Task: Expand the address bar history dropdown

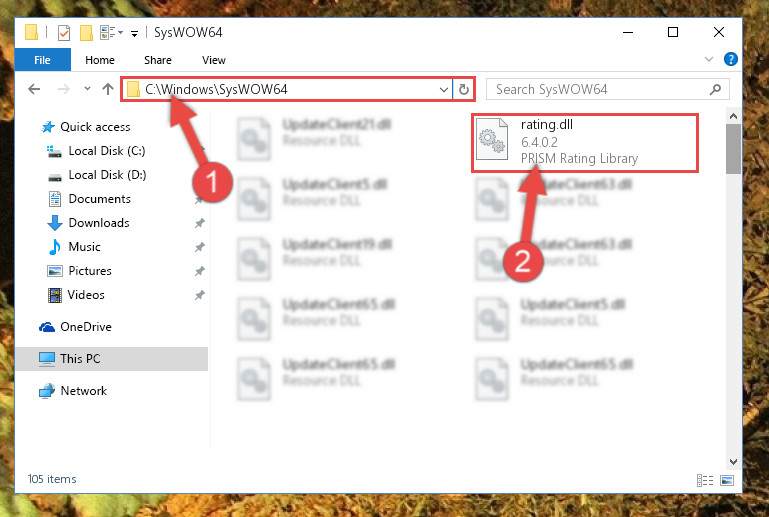Action: [443, 89]
